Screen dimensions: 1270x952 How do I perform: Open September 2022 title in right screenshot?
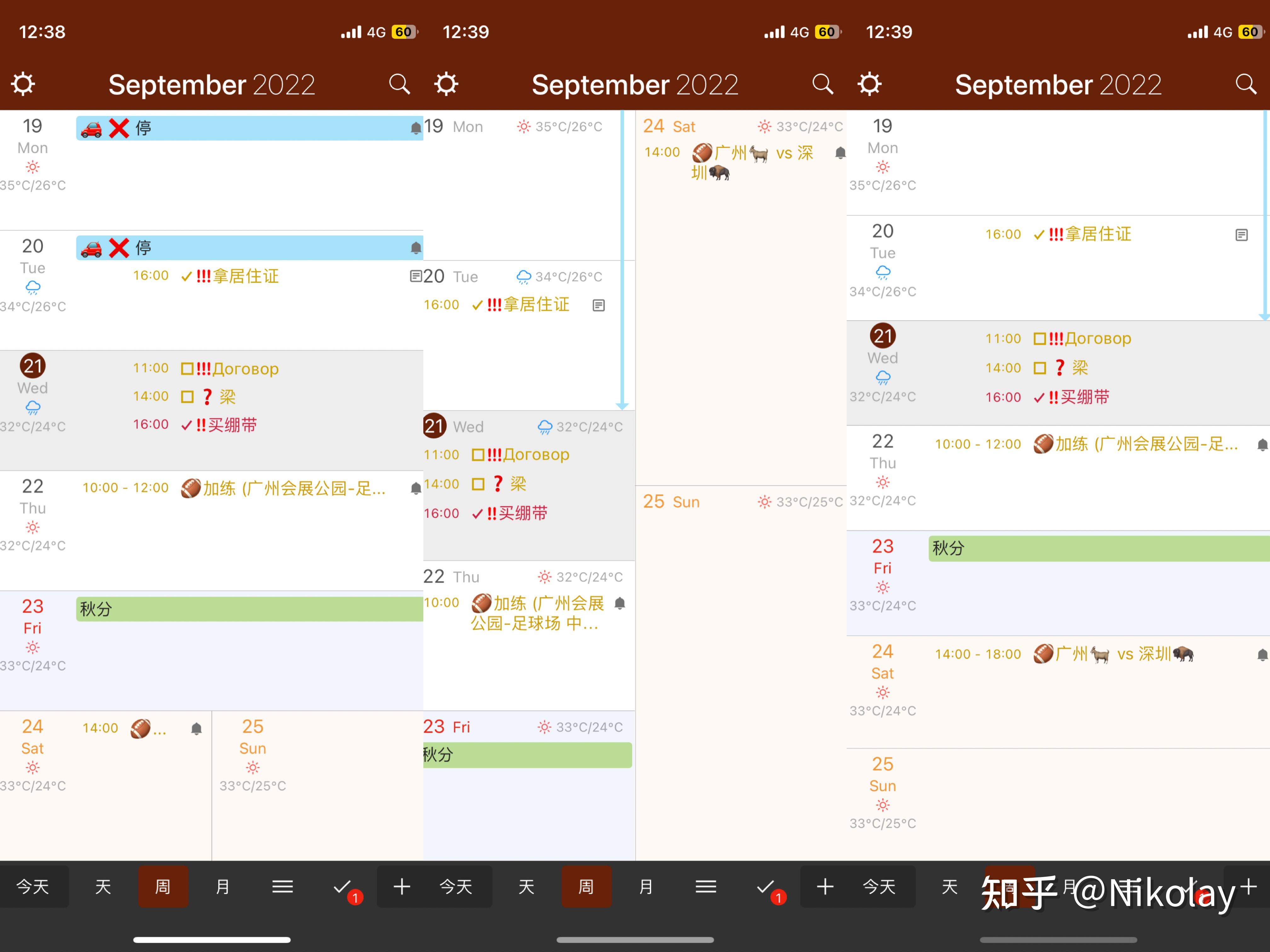point(1058,85)
